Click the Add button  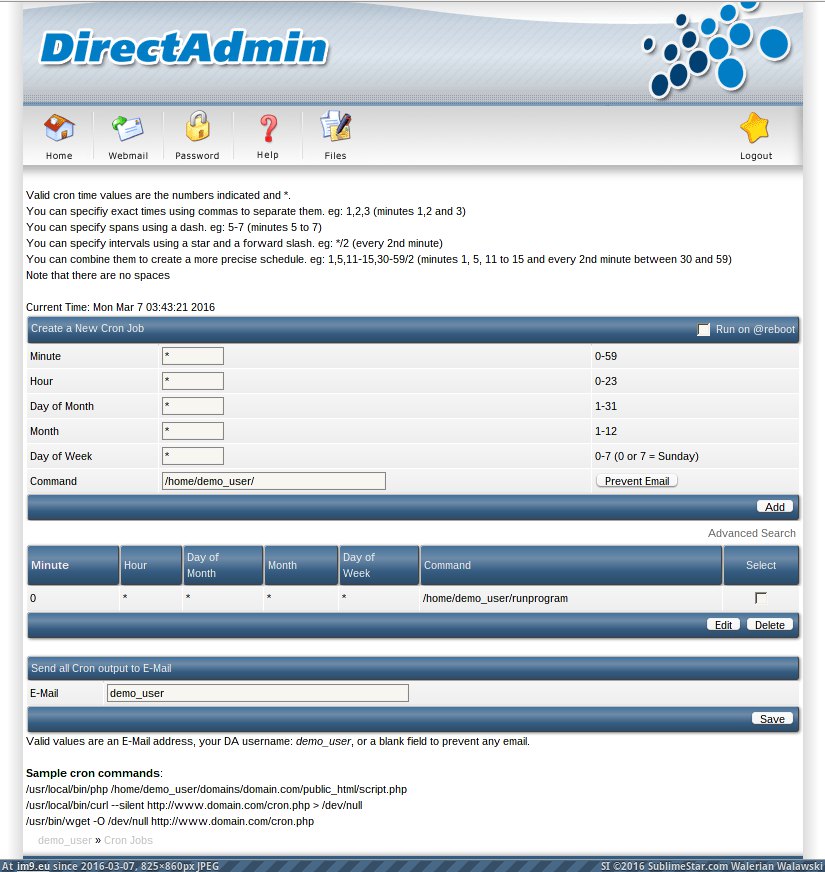(775, 507)
